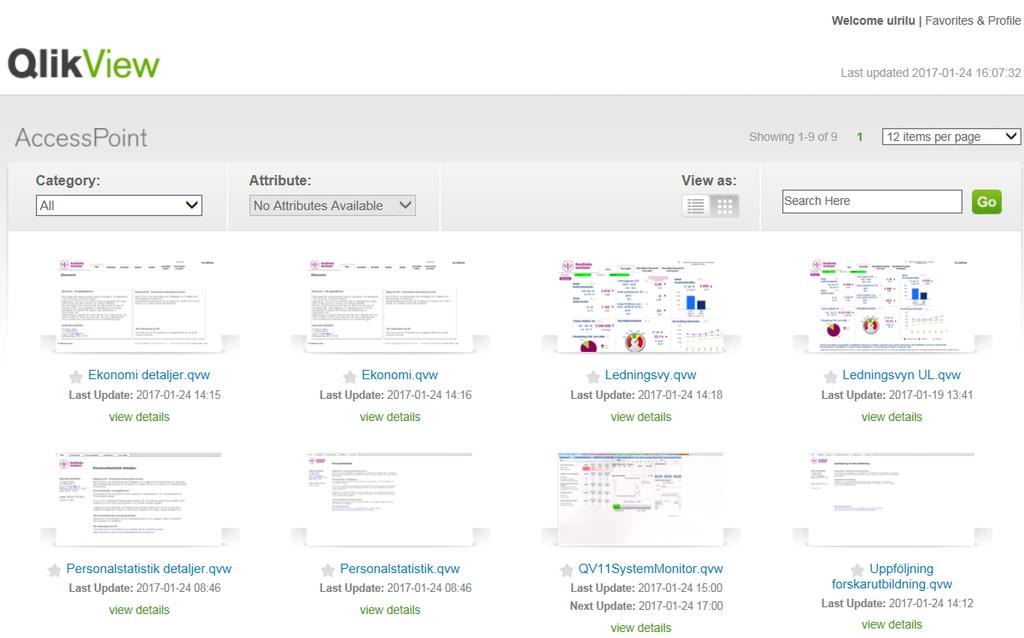The height and width of the screenshot is (638, 1024).
Task: Click the Go search button
Action: click(986, 202)
